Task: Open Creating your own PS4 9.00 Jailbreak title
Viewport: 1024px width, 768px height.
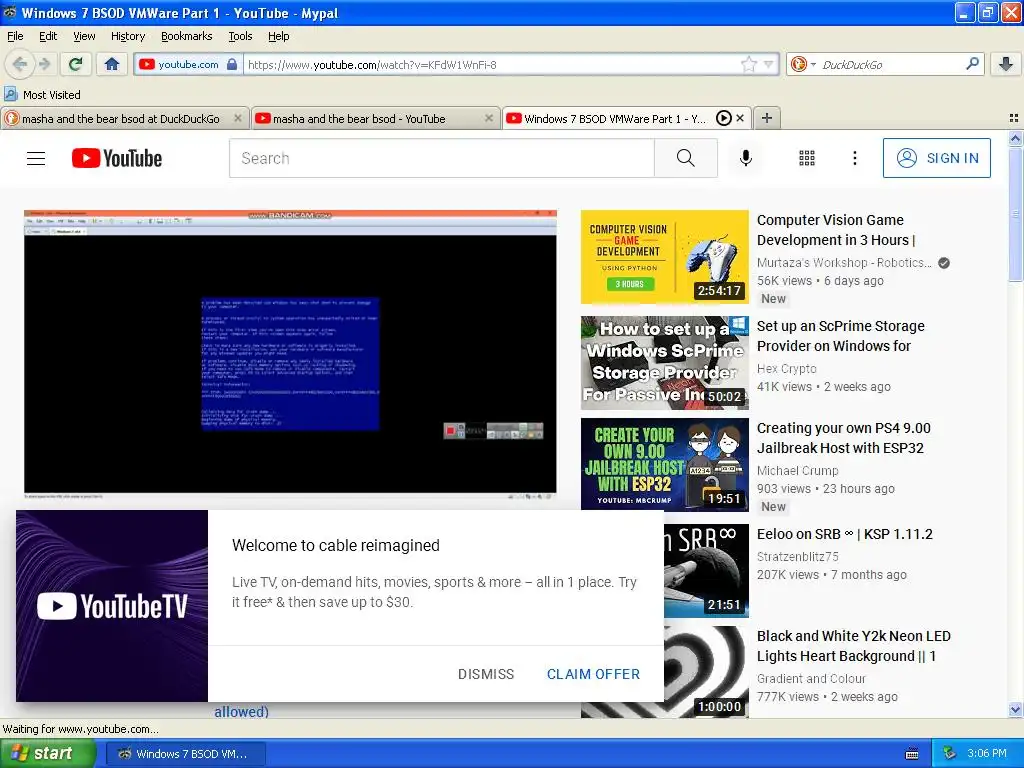Action: (x=844, y=438)
